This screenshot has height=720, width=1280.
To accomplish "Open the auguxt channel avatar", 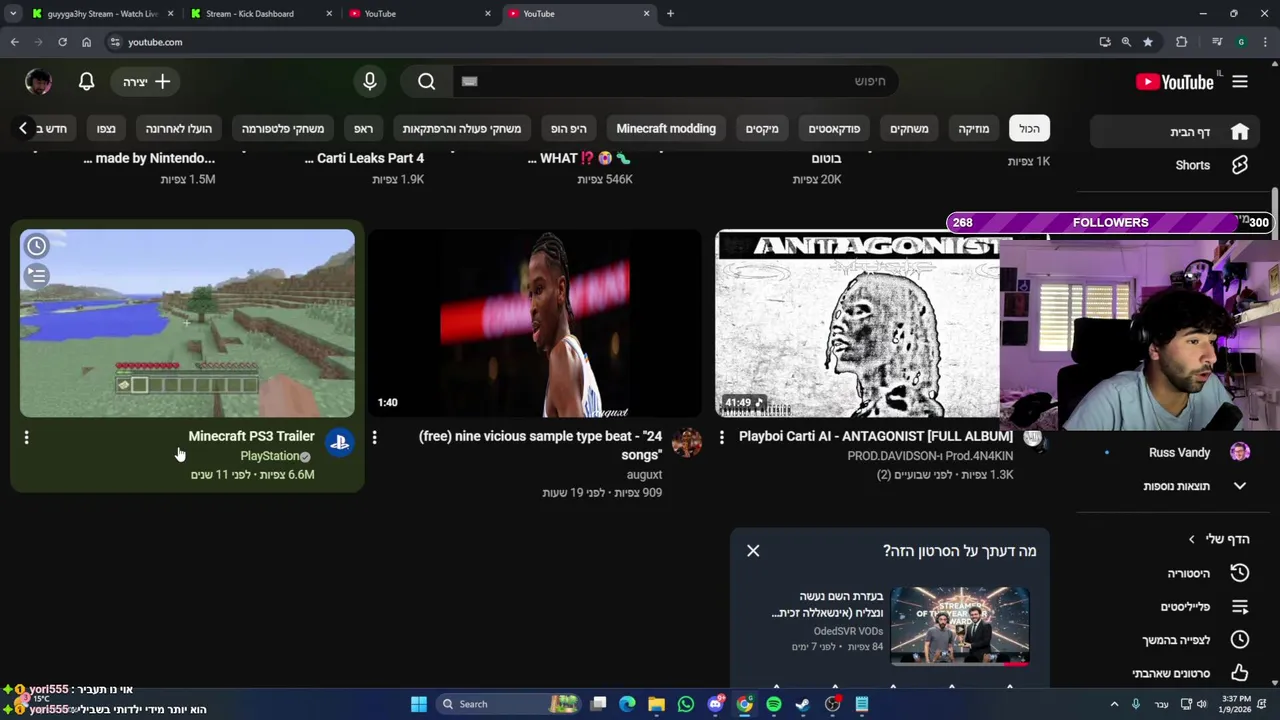I will point(687,442).
